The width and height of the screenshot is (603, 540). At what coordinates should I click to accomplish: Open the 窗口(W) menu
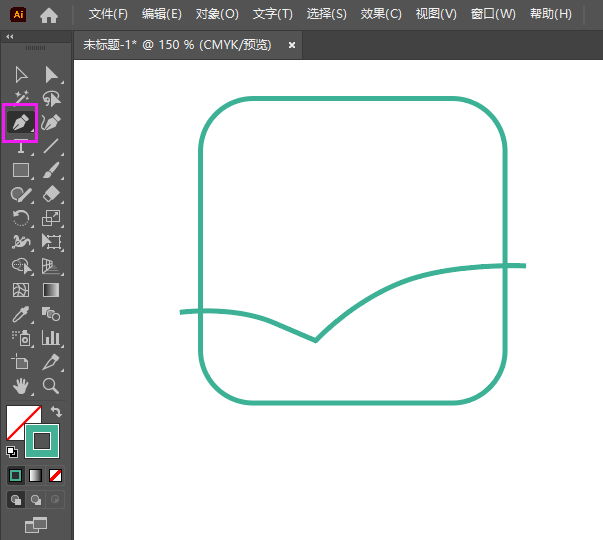(493, 14)
